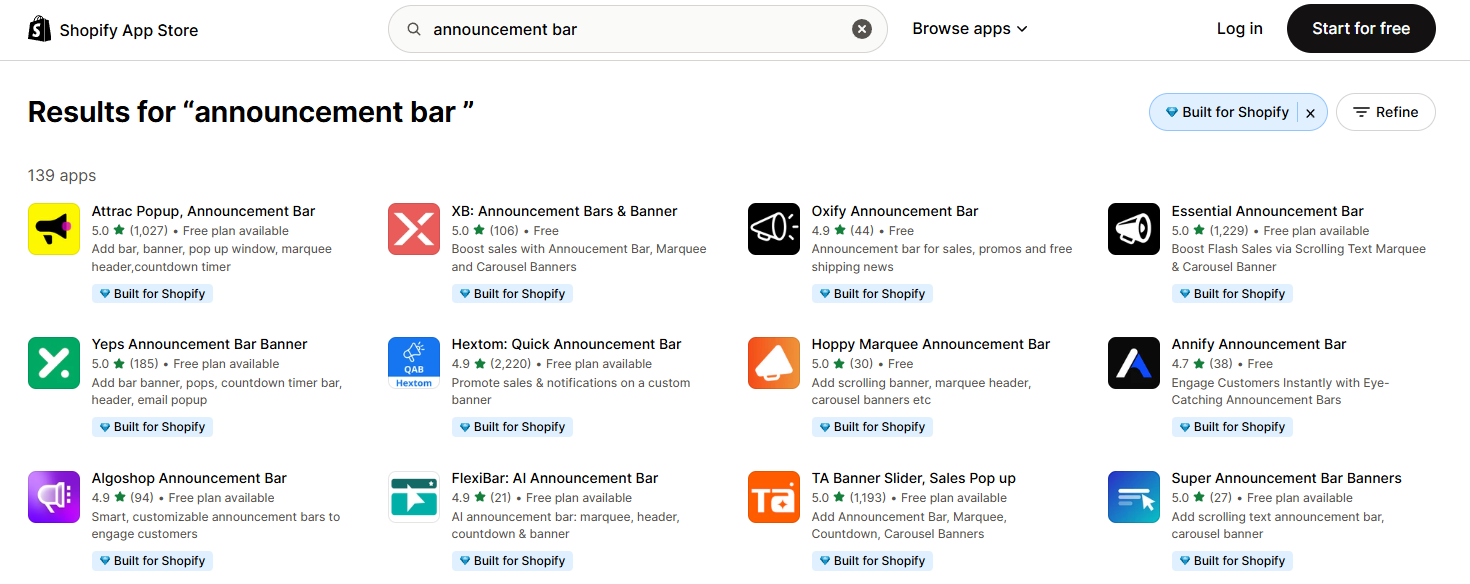
Task: Click the Log in link
Action: tap(1239, 29)
